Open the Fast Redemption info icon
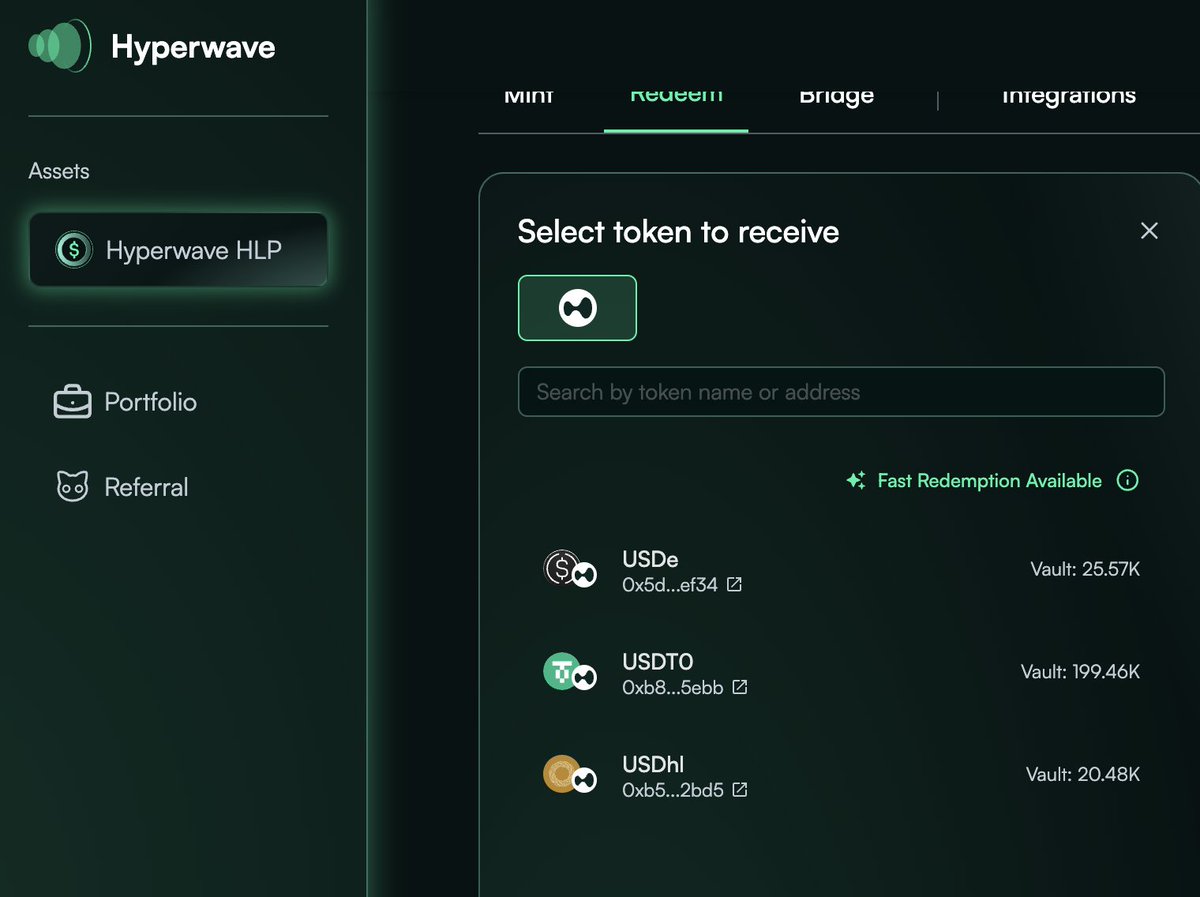 [1127, 481]
